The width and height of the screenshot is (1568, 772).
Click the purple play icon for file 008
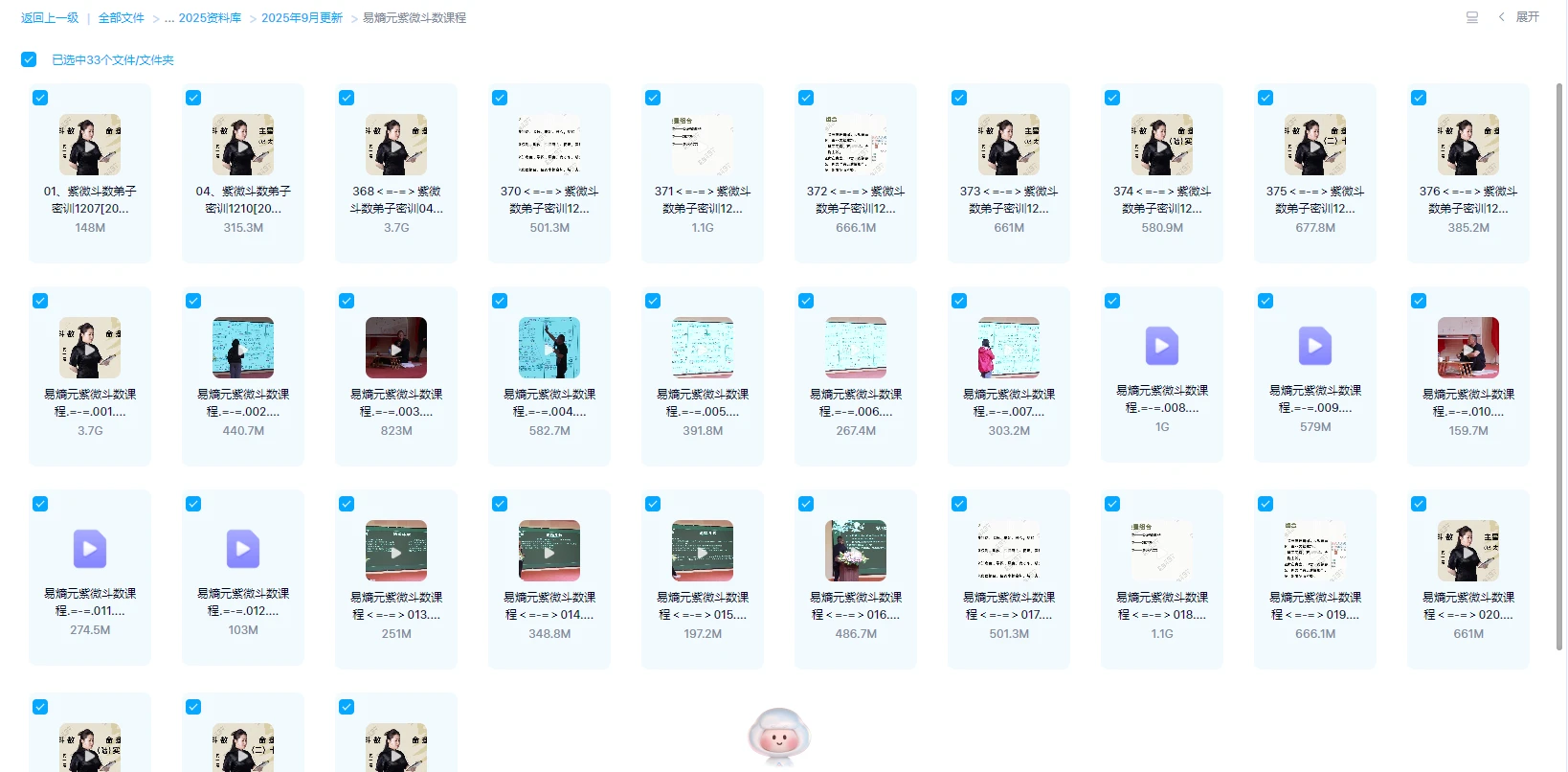pyautogui.click(x=1161, y=346)
